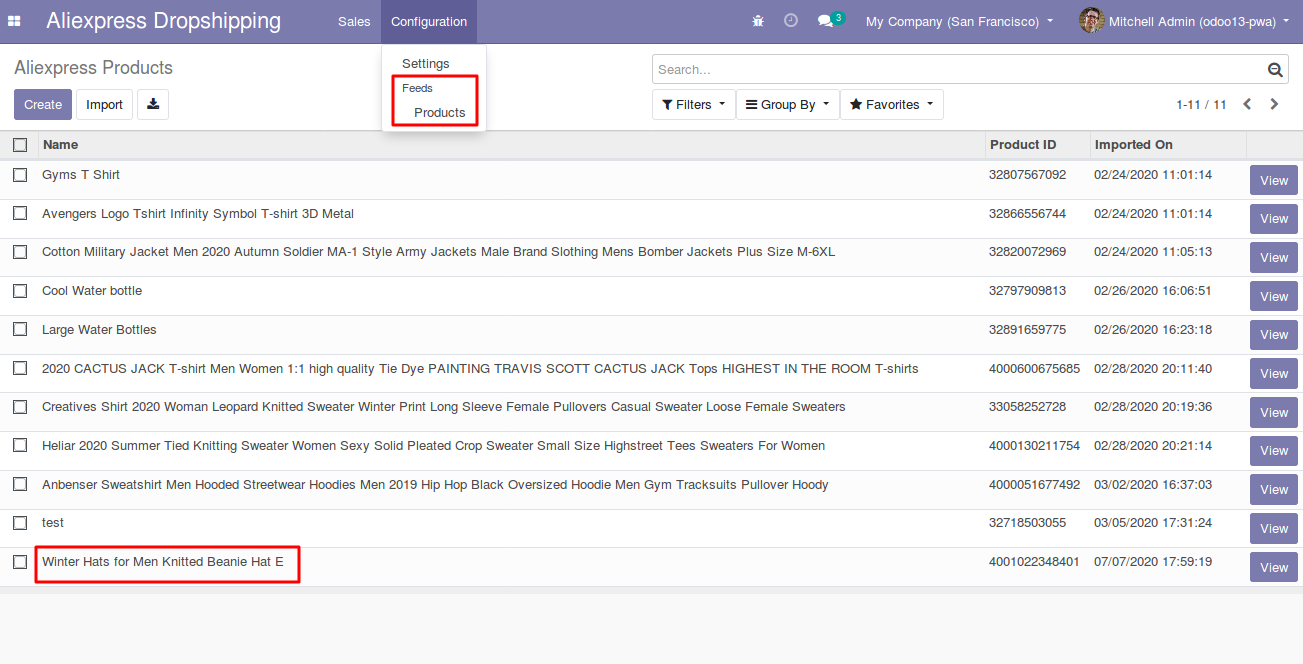The height and width of the screenshot is (664, 1303).
Task: Click Winter Hats for Men product name
Action: [x=163, y=562]
